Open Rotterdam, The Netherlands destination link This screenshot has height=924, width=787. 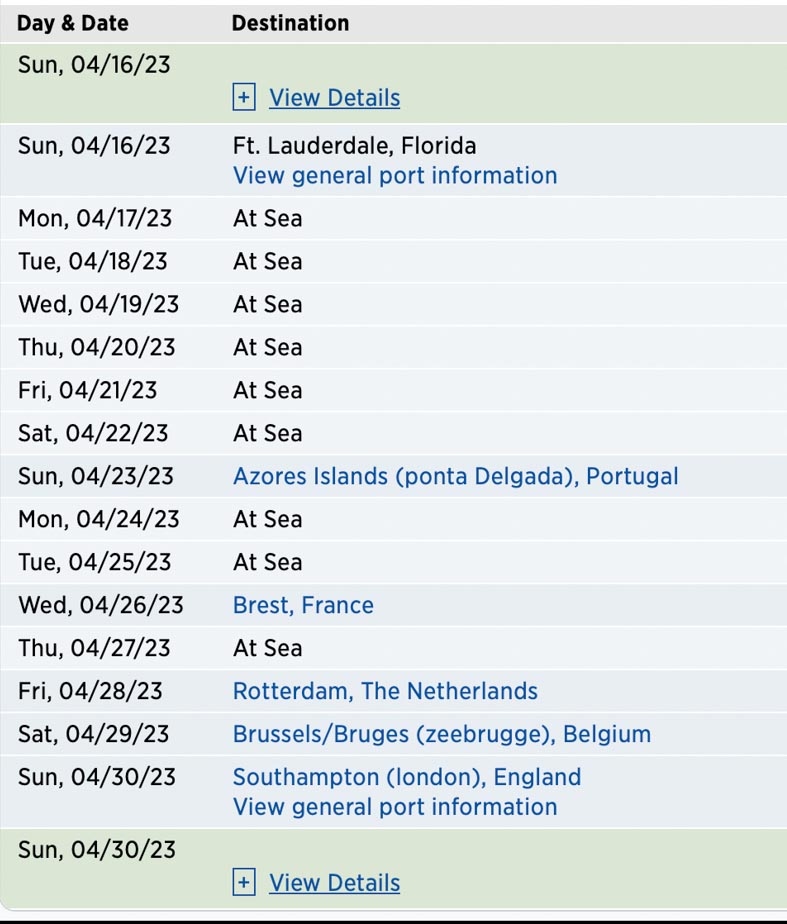385,691
